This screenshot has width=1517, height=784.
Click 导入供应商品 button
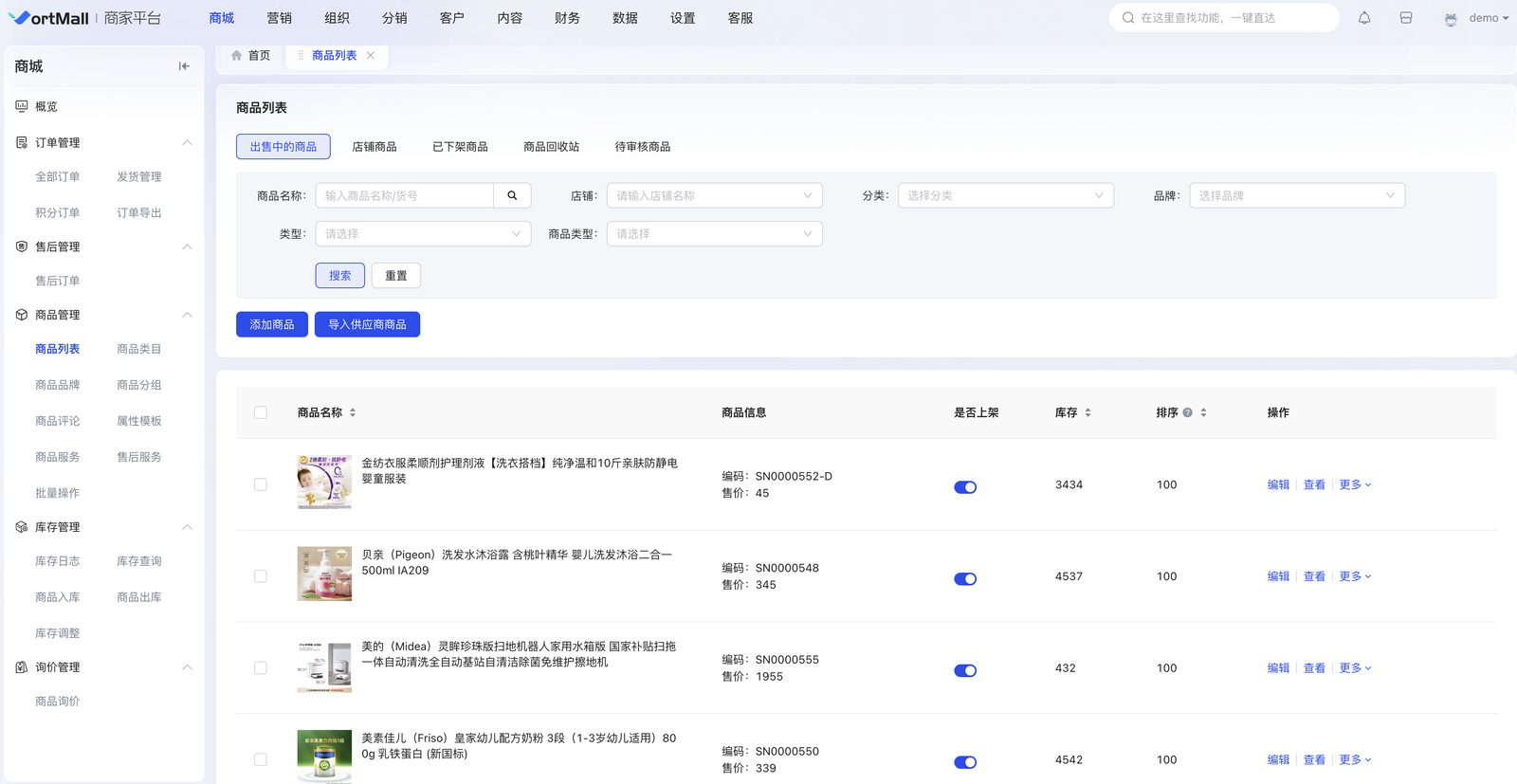(x=367, y=325)
